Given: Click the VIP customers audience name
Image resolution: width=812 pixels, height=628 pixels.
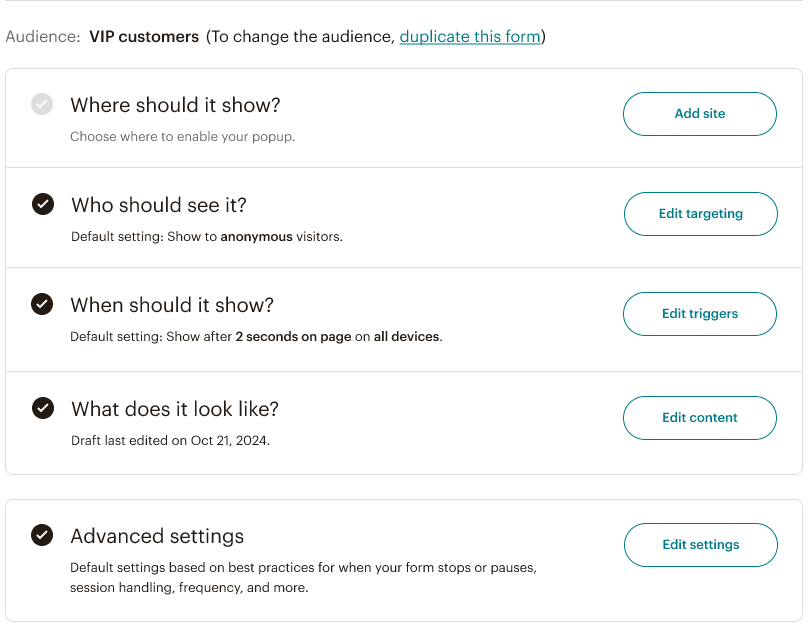Looking at the screenshot, I should (x=144, y=37).
